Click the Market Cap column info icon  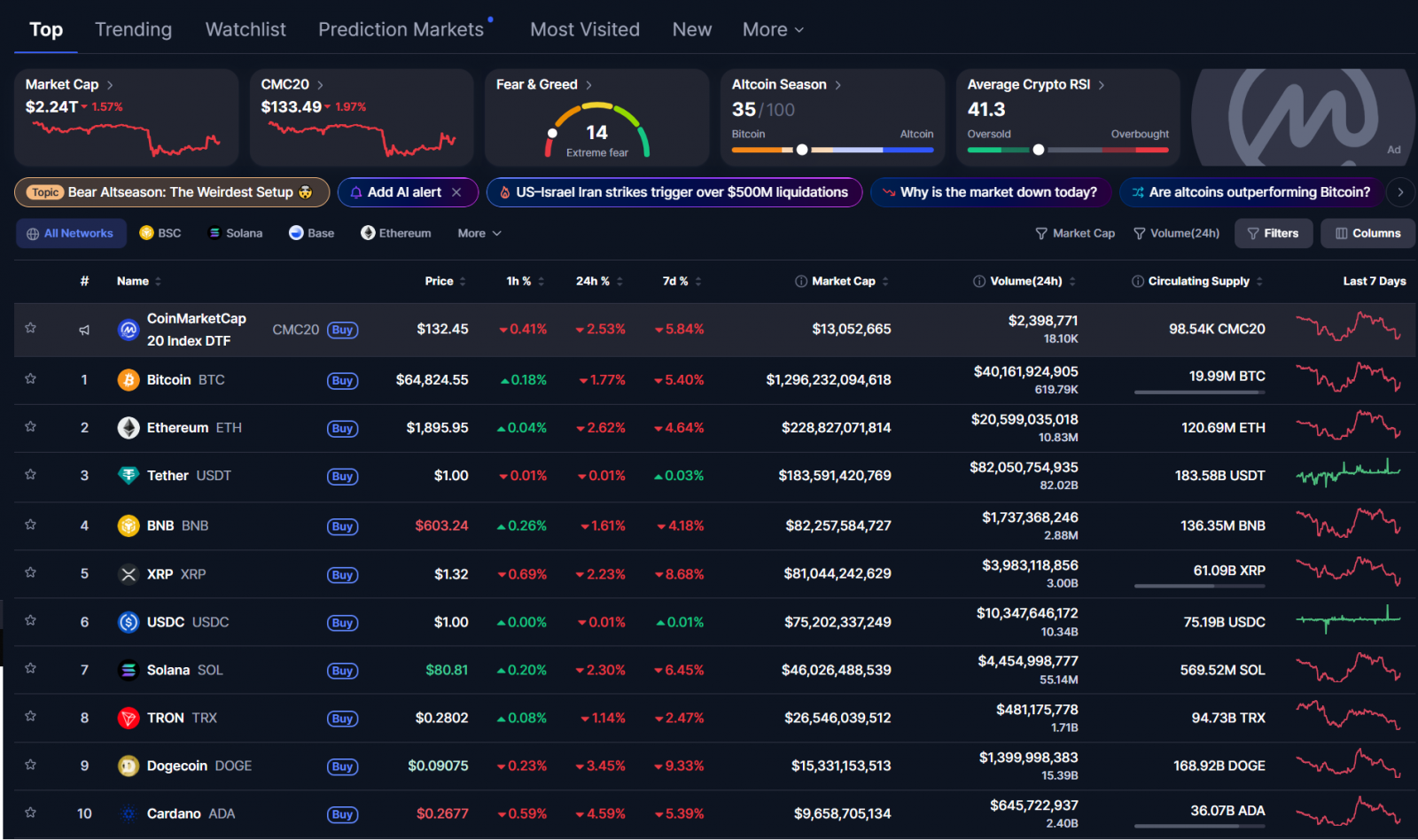[801, 282]
